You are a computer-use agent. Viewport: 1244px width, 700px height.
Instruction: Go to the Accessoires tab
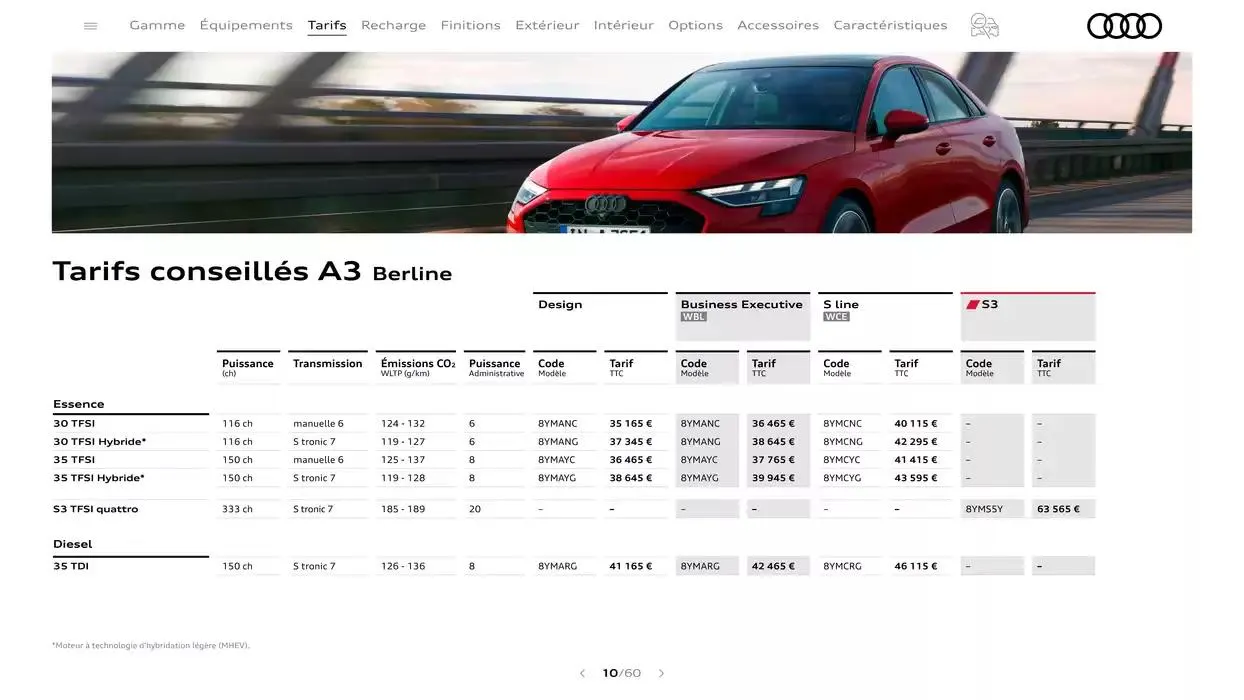(778, 25)
